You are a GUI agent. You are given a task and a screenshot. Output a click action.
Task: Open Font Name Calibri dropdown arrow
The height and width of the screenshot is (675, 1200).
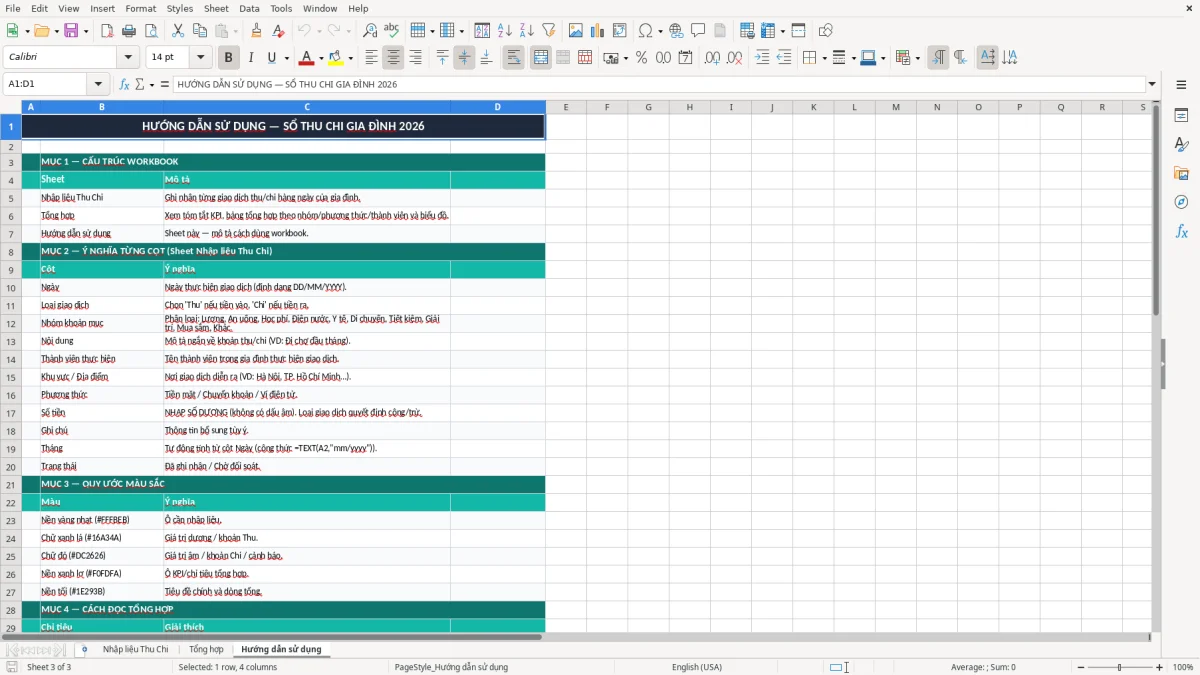coord(128,58)
